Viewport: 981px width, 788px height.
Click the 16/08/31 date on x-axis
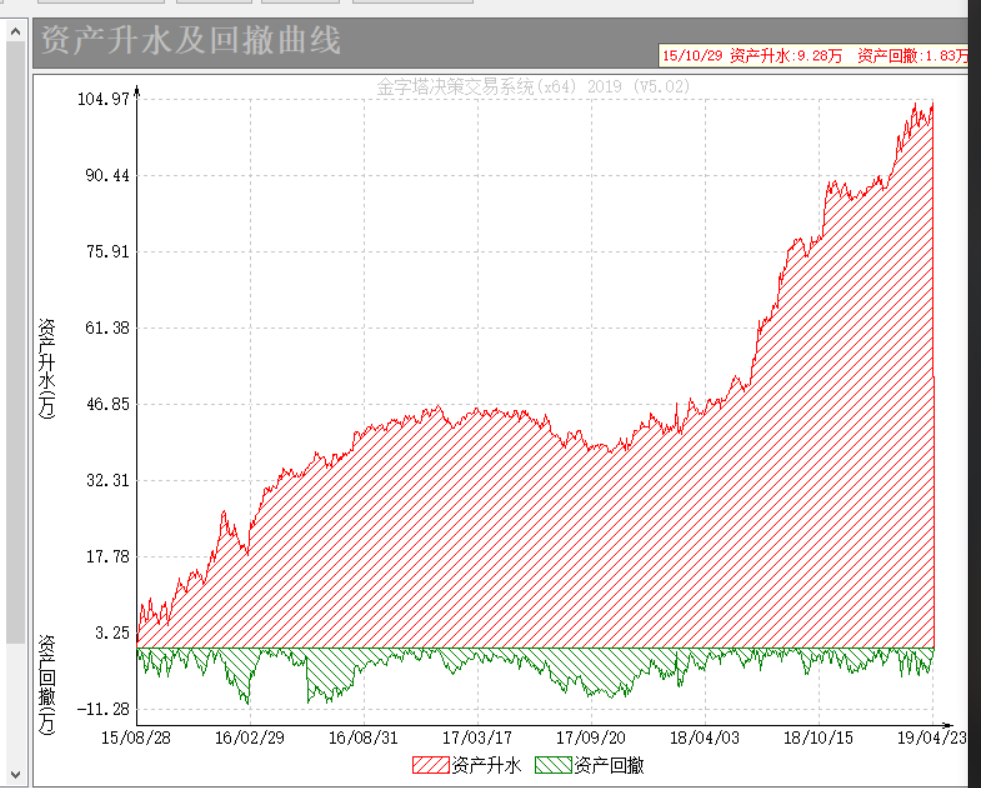click(x=363, y=738)
